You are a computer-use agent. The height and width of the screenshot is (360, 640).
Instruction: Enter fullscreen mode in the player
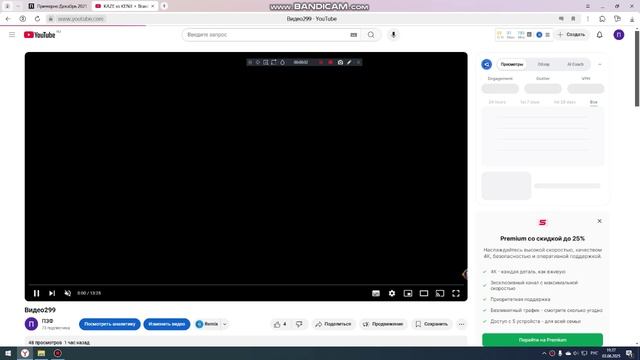(456, 293)
